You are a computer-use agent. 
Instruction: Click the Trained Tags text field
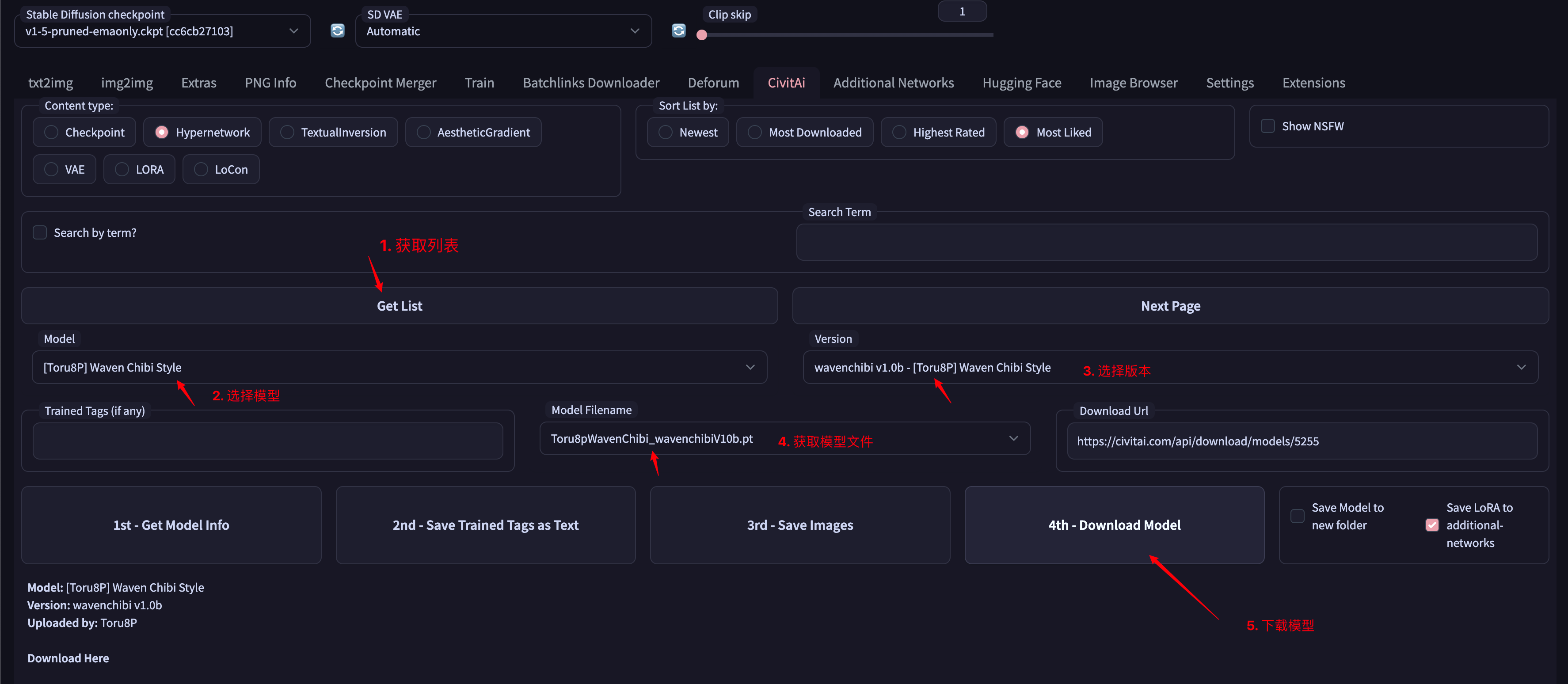coord(268,441)
